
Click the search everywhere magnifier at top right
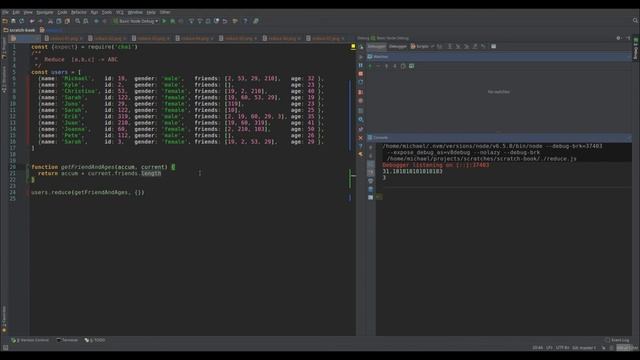coord(635,20)
